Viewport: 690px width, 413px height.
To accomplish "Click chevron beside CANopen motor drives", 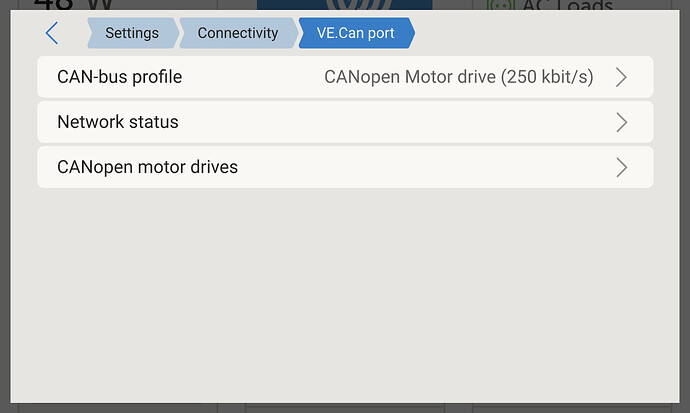I will [621, 167].
